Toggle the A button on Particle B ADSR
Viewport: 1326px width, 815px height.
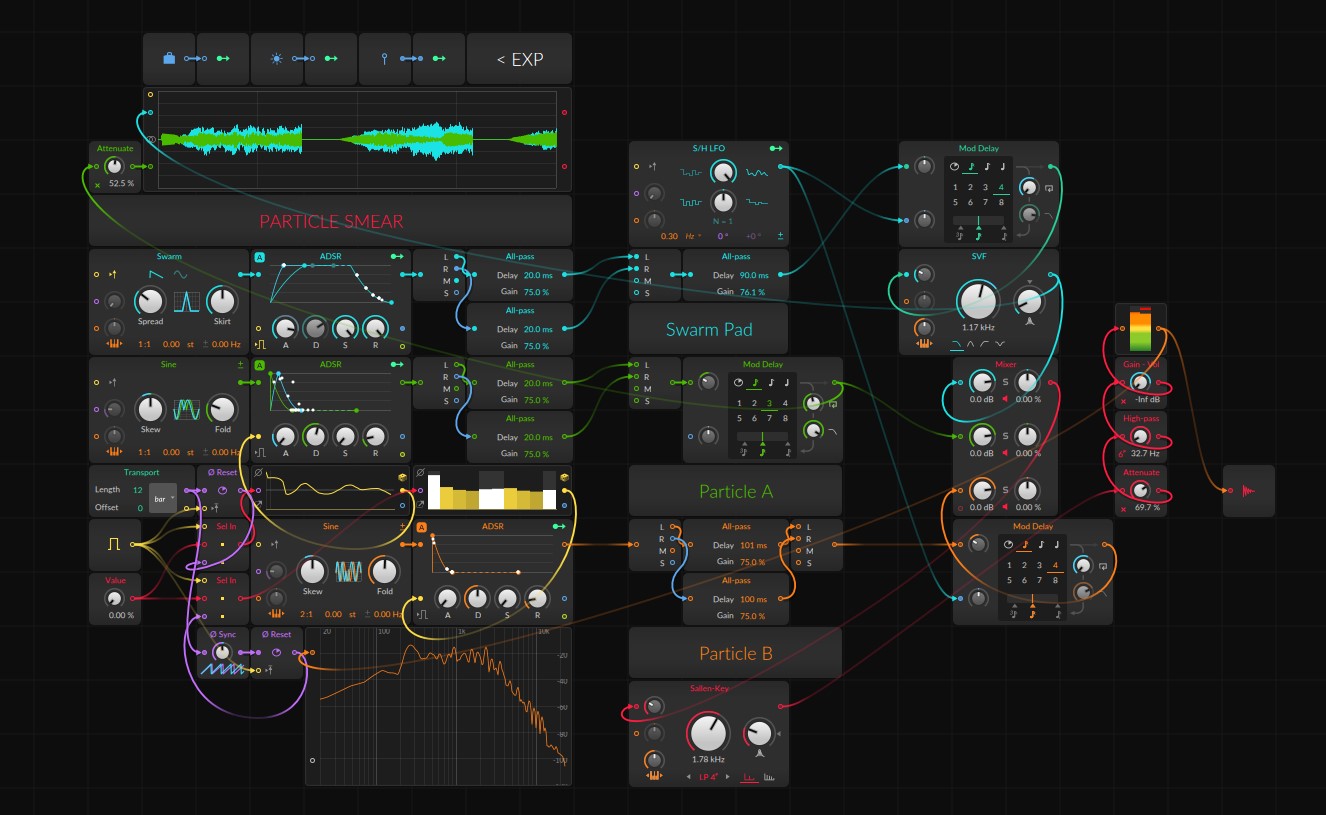(422, 527)
